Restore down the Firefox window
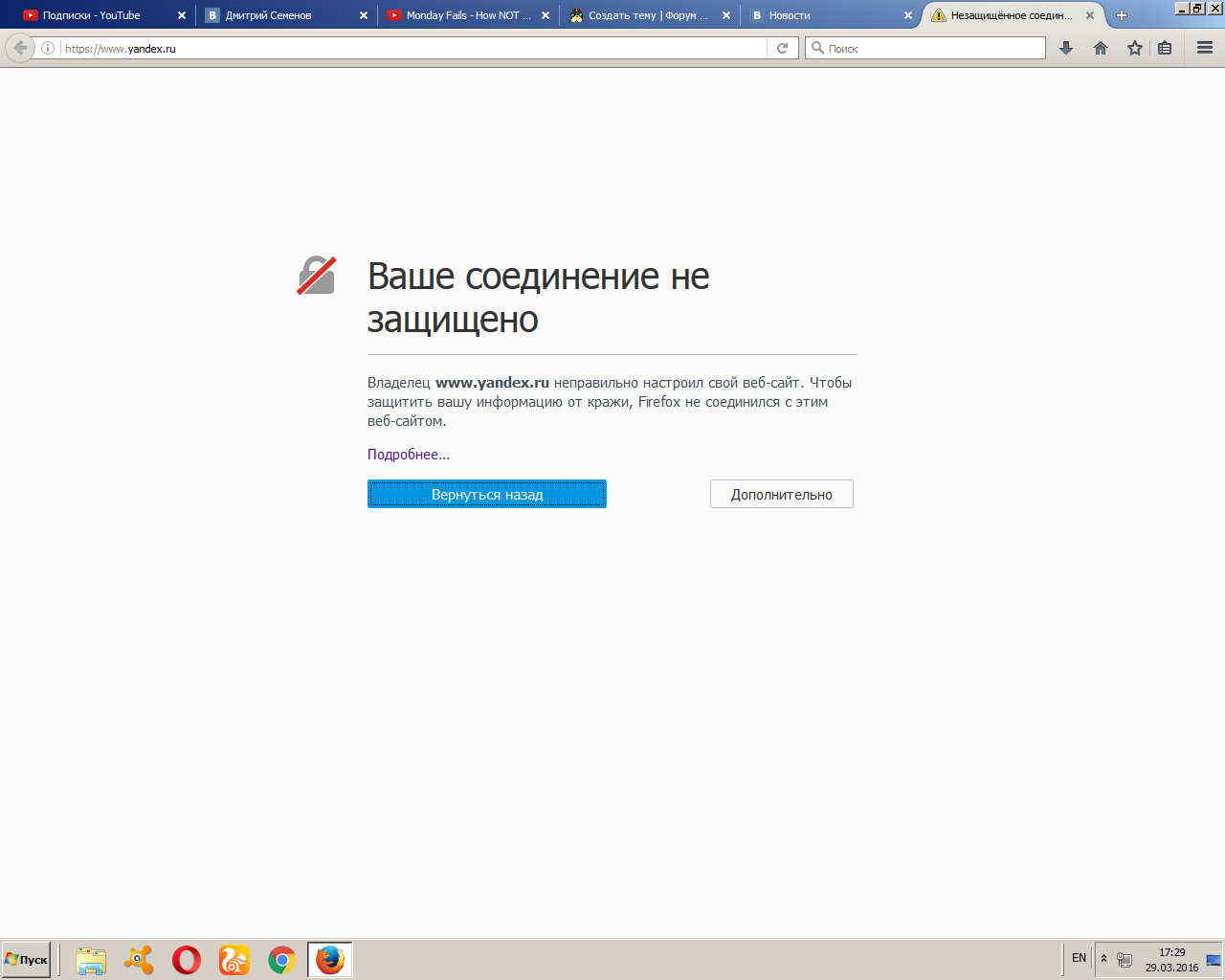Viewport: 1225px width, 980px height. coord(1196,8)
